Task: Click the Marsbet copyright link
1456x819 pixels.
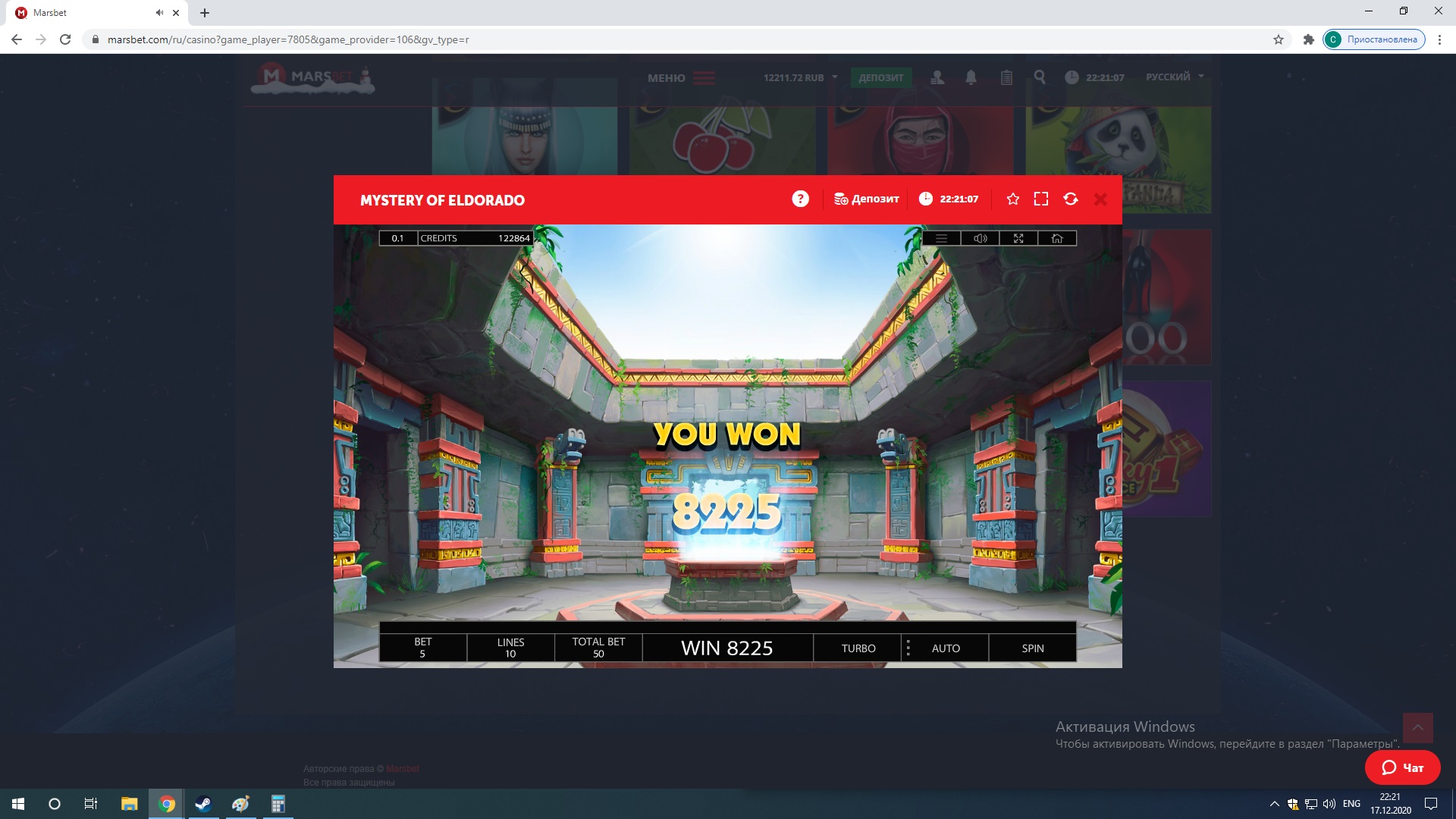Action: pos(402,769)
